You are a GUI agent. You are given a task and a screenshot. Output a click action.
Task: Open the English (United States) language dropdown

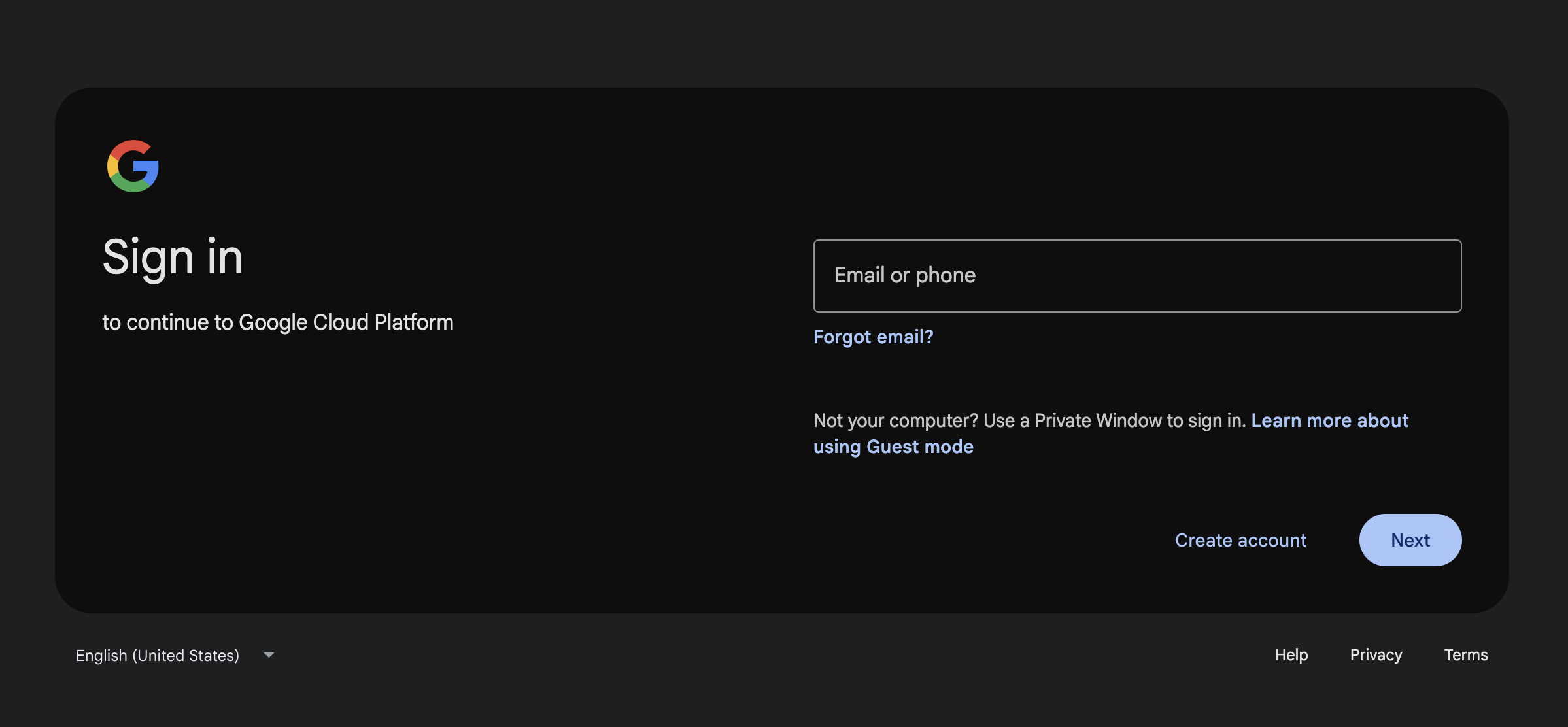(x=175, y=655)
